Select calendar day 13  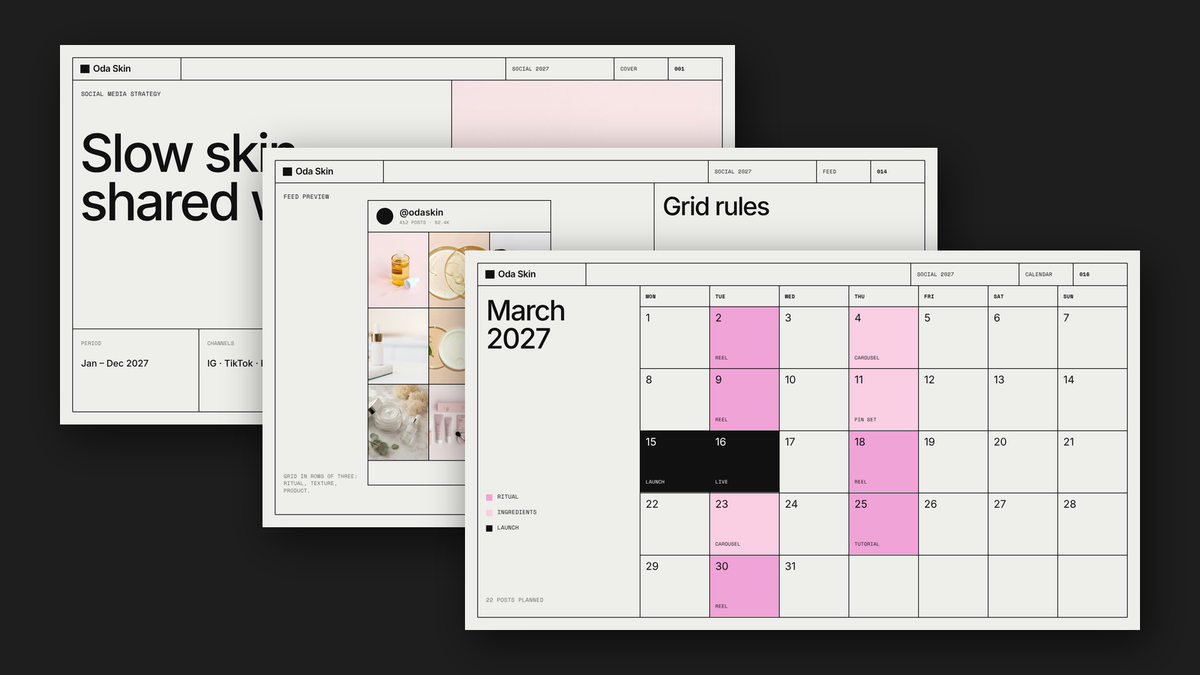(1023, 400)
